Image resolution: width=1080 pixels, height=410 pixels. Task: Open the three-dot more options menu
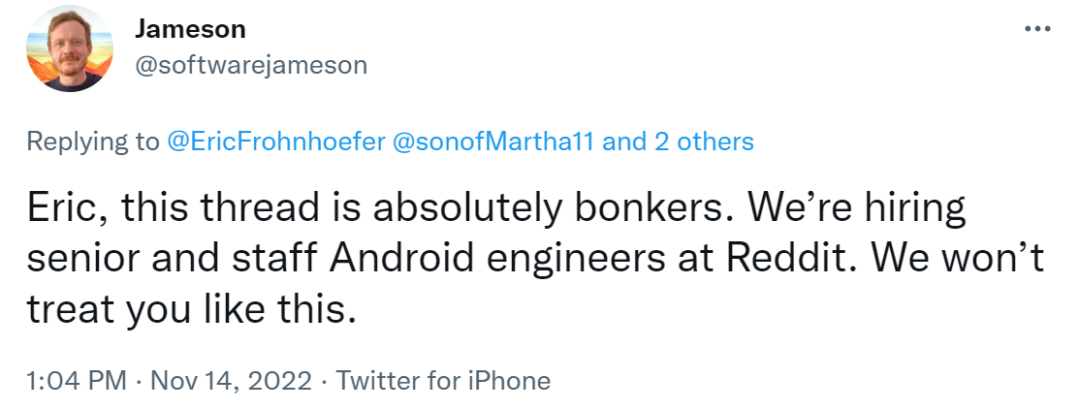pos(1038,28)
